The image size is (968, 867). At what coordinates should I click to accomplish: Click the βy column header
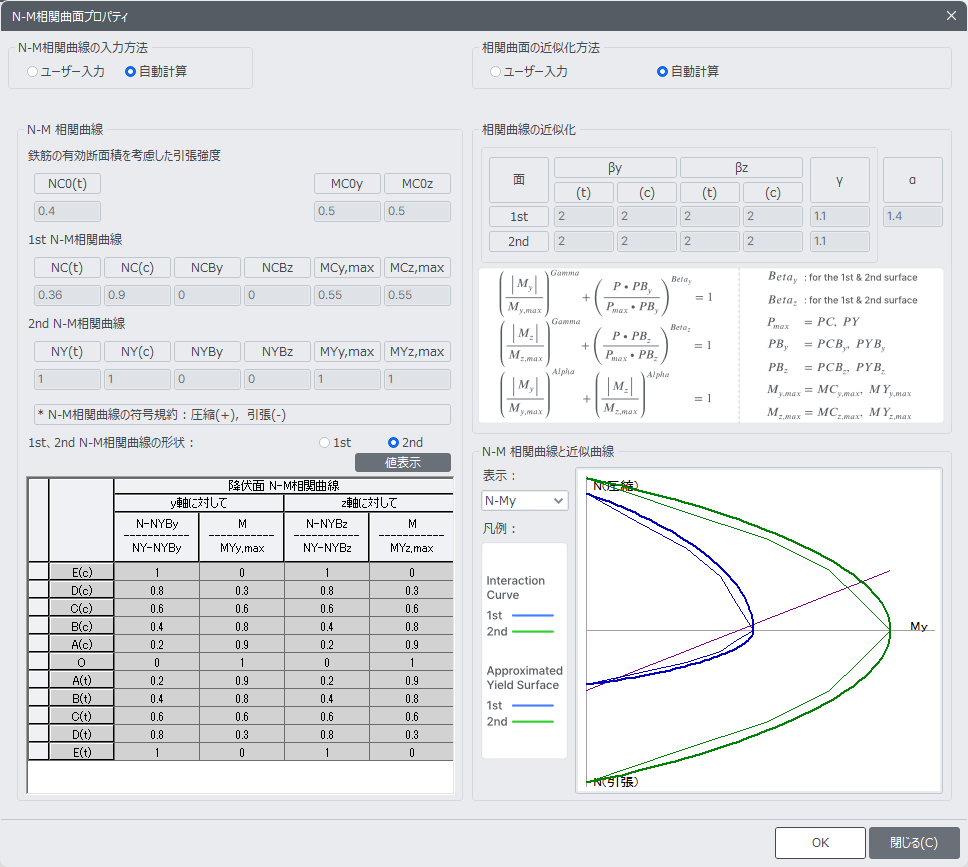[615, 167]
